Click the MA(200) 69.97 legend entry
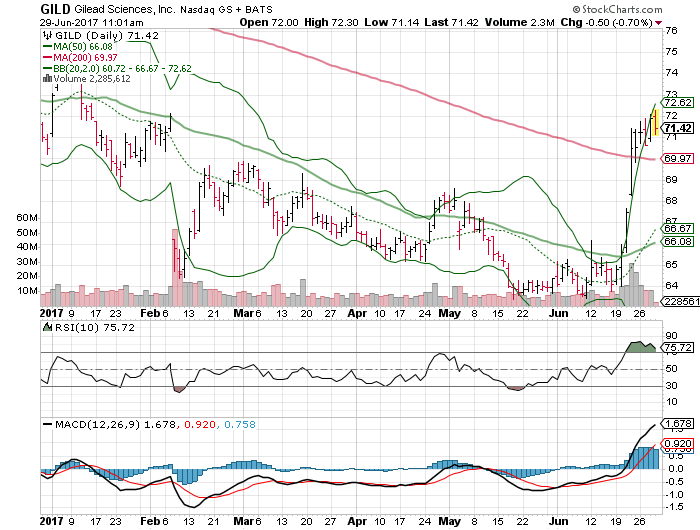Viewport: 700px width, 530px height. [x=85, y=58]
